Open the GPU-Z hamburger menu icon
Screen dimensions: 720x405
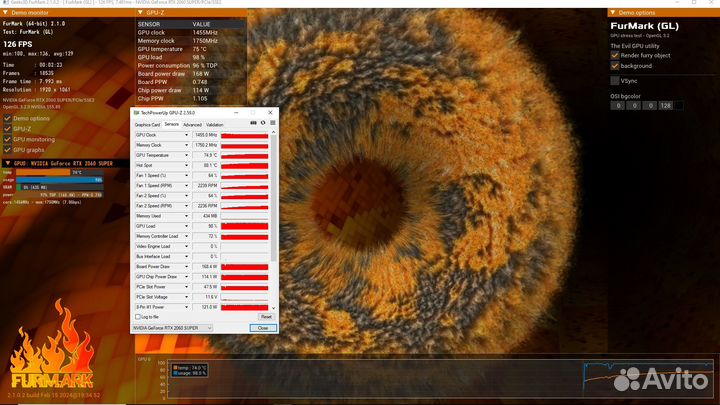pyautogui.click(x=273, y=123)
